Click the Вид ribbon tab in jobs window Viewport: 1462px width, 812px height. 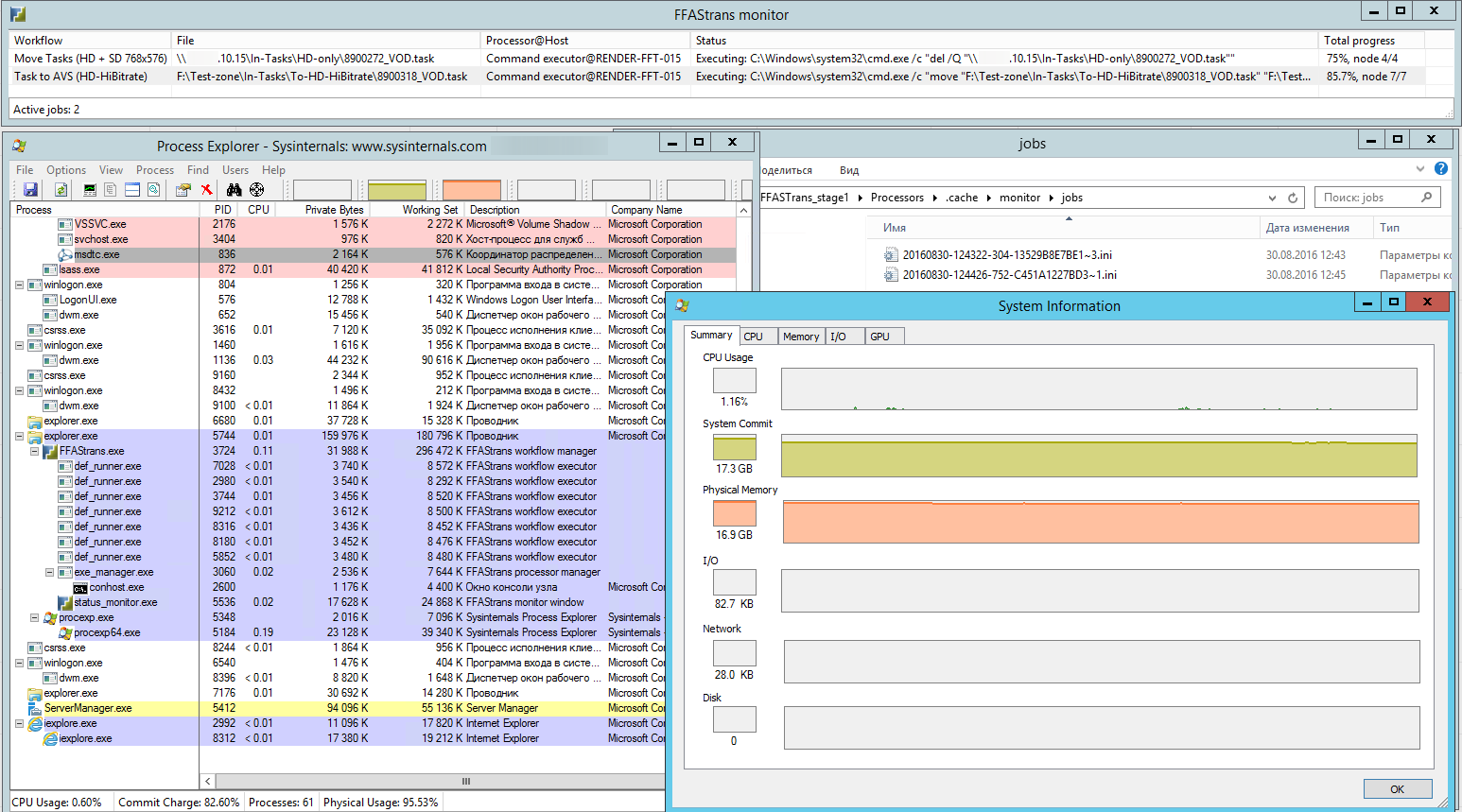pos(849,170)
